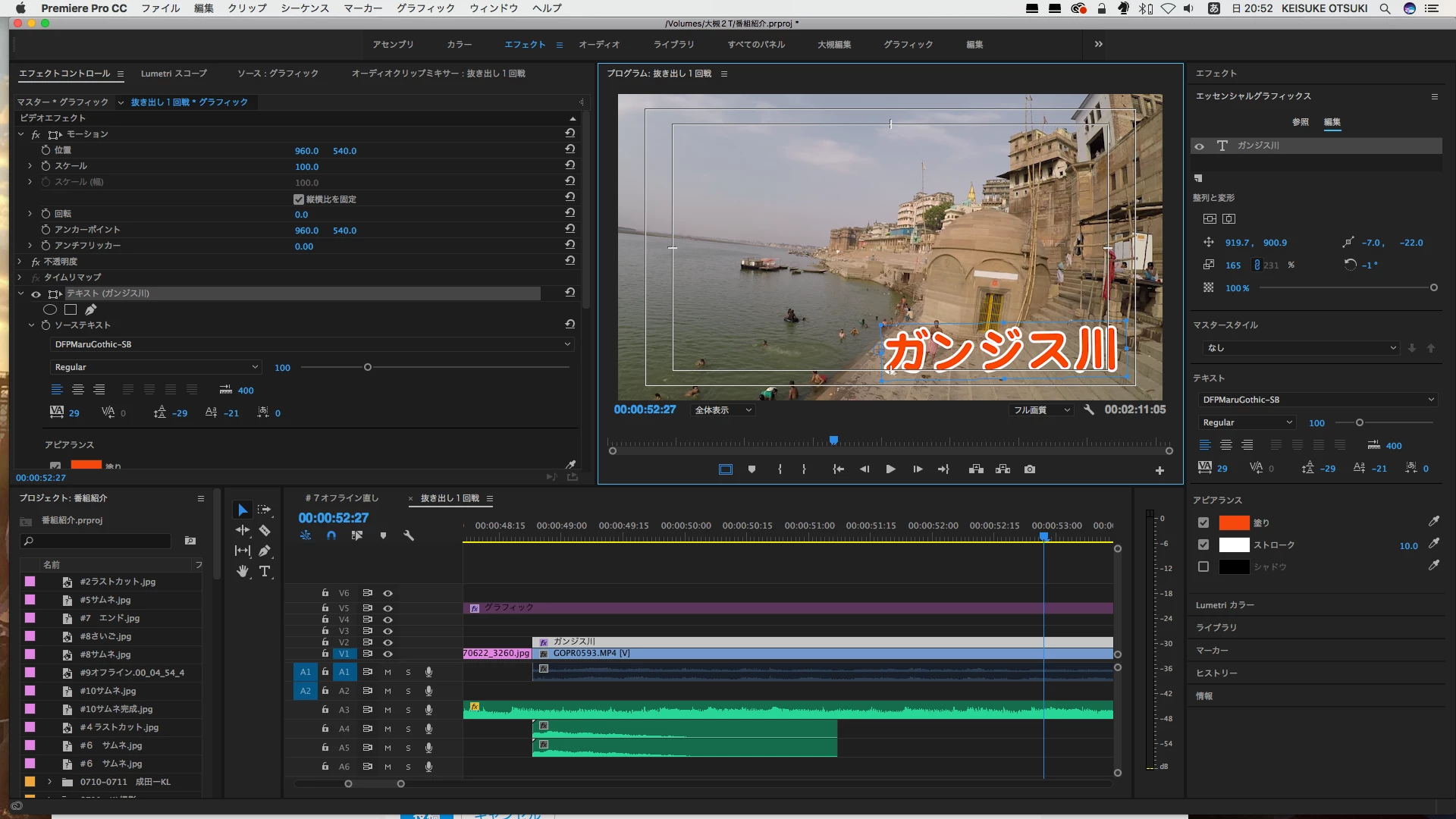Toggle Snap magnet icon in timeline
The image size is (1456, 819).
click(331, 535)
